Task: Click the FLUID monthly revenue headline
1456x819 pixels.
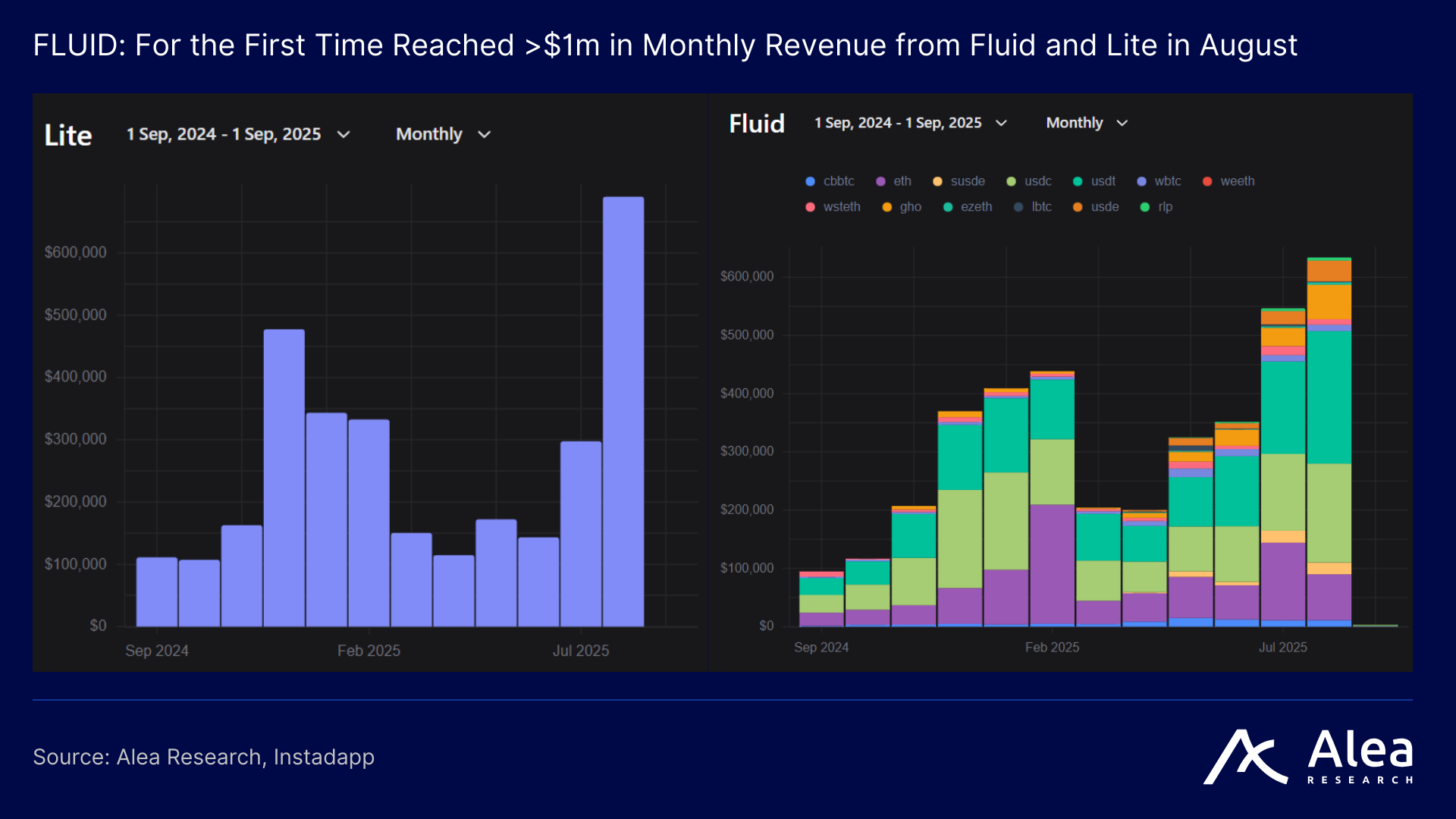Action: coord(665,45)
